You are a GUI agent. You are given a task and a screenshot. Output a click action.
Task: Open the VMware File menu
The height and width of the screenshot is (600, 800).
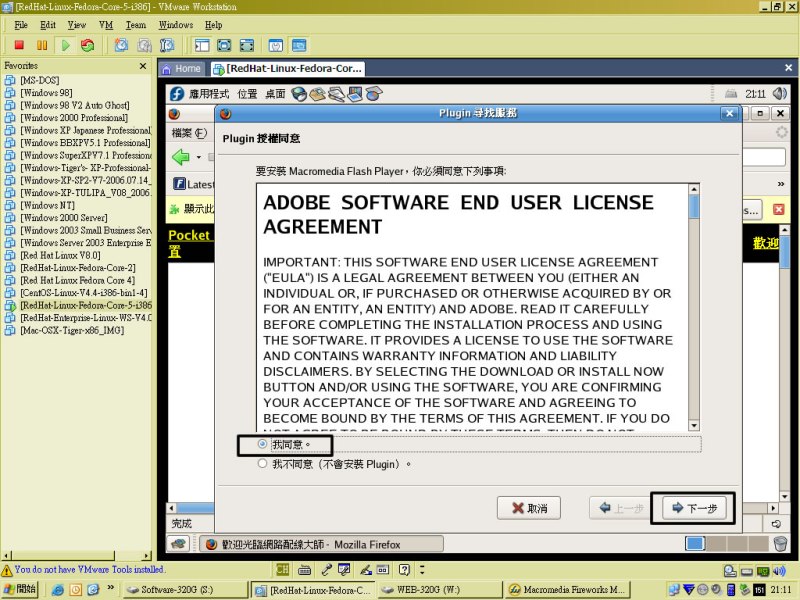tap(21, 25)
